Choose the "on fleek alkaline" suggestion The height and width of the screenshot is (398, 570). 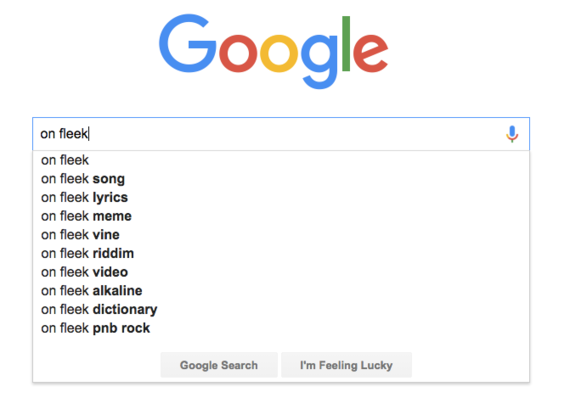click(281, 291)
